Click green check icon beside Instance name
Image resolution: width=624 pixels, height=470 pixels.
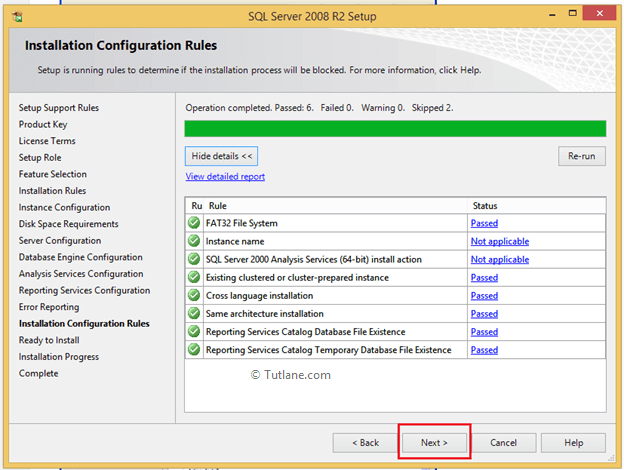pos(194,241)
